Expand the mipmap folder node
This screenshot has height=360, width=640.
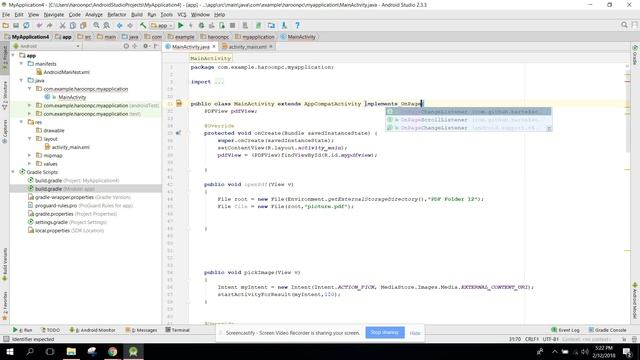(29, 156)
